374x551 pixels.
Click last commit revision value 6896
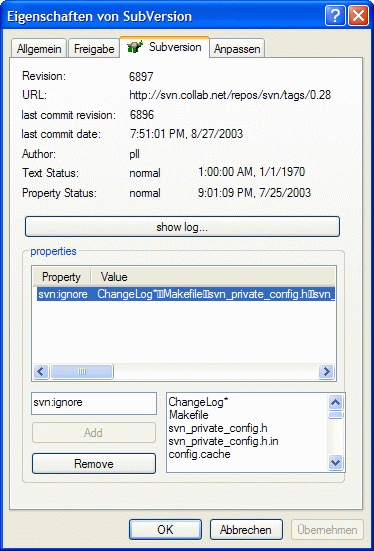(x=142, y=115)
